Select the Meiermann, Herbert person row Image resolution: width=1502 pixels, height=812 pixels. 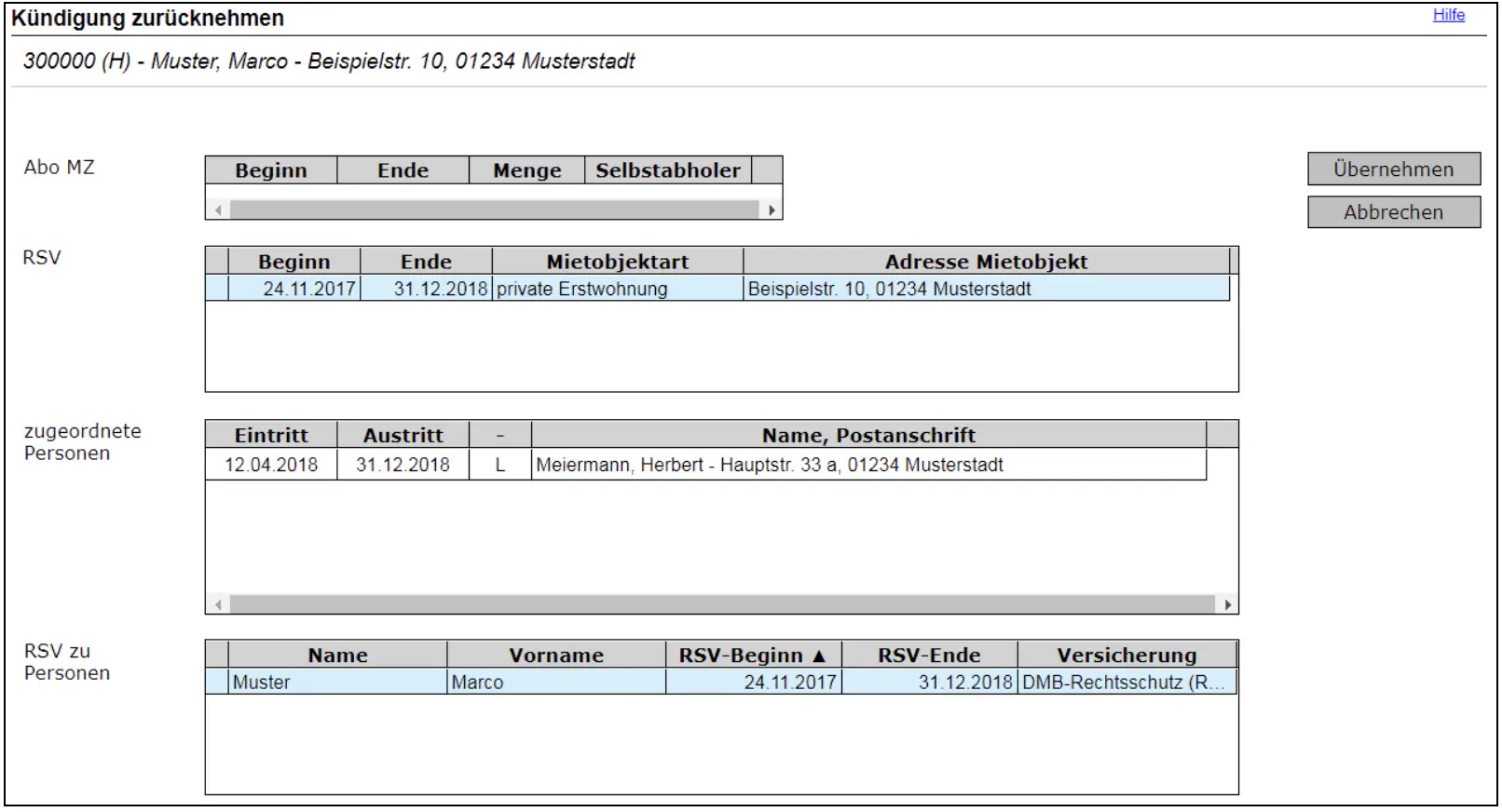coord(769,465)
